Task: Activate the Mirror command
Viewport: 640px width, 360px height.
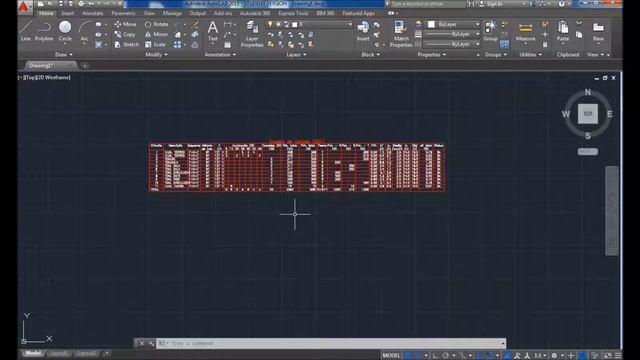Action: [156, 35]
